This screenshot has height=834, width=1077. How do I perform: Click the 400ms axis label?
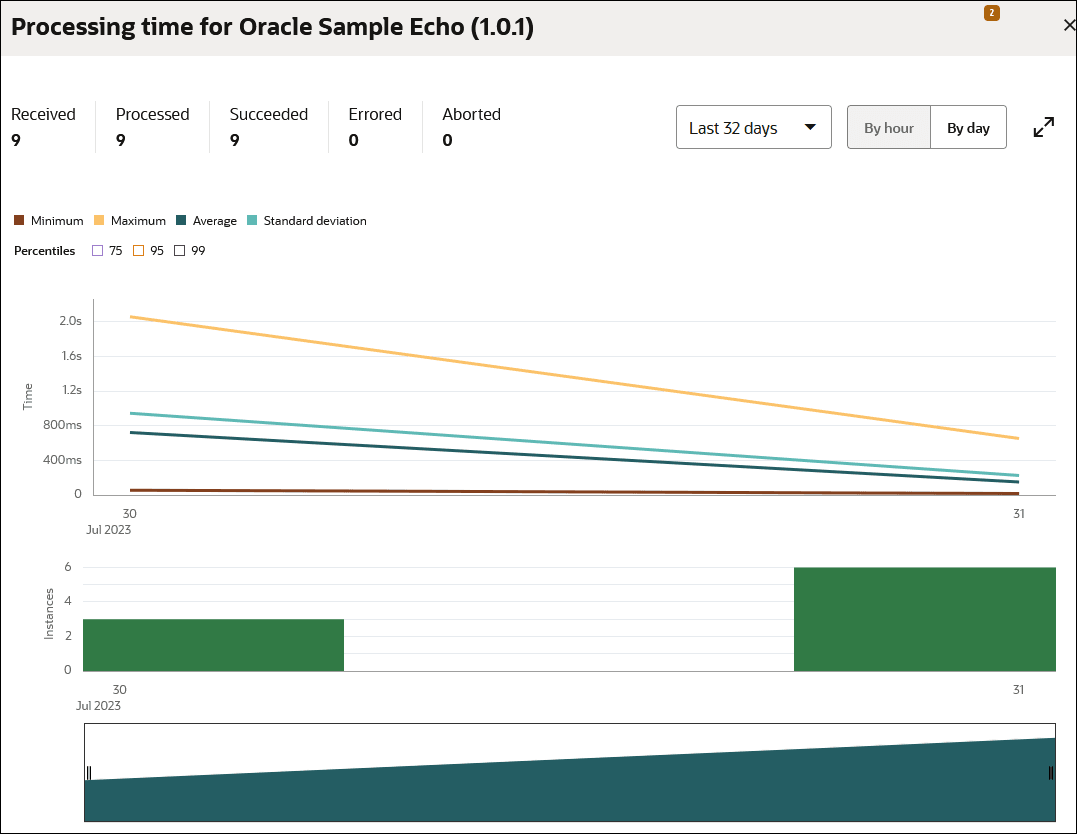click(x=63, y=460)
